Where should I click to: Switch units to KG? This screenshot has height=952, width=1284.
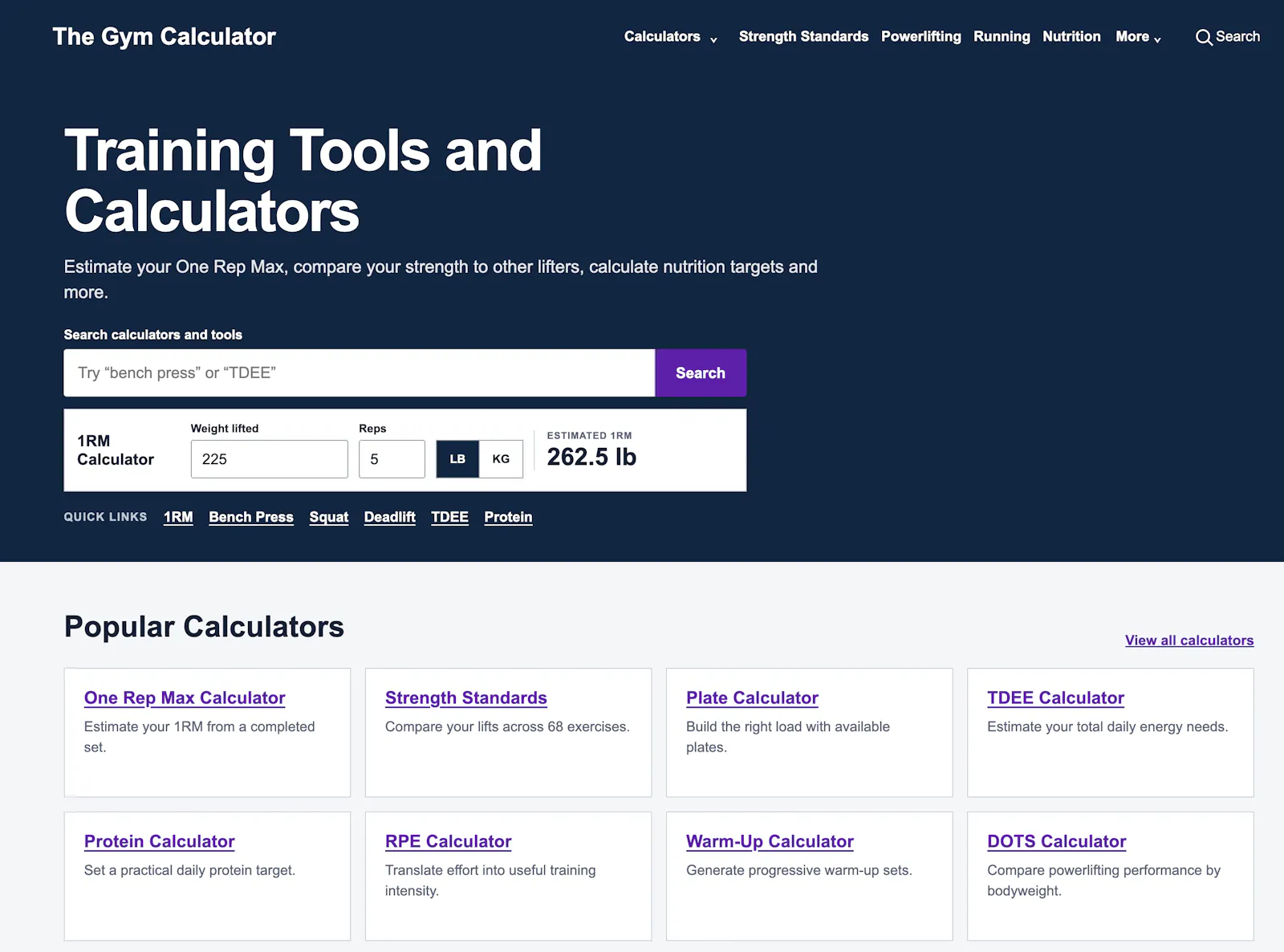pos(501,459)
